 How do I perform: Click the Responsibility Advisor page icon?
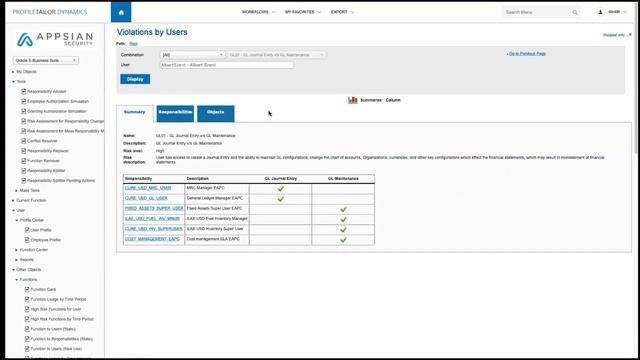coord(24,91)
